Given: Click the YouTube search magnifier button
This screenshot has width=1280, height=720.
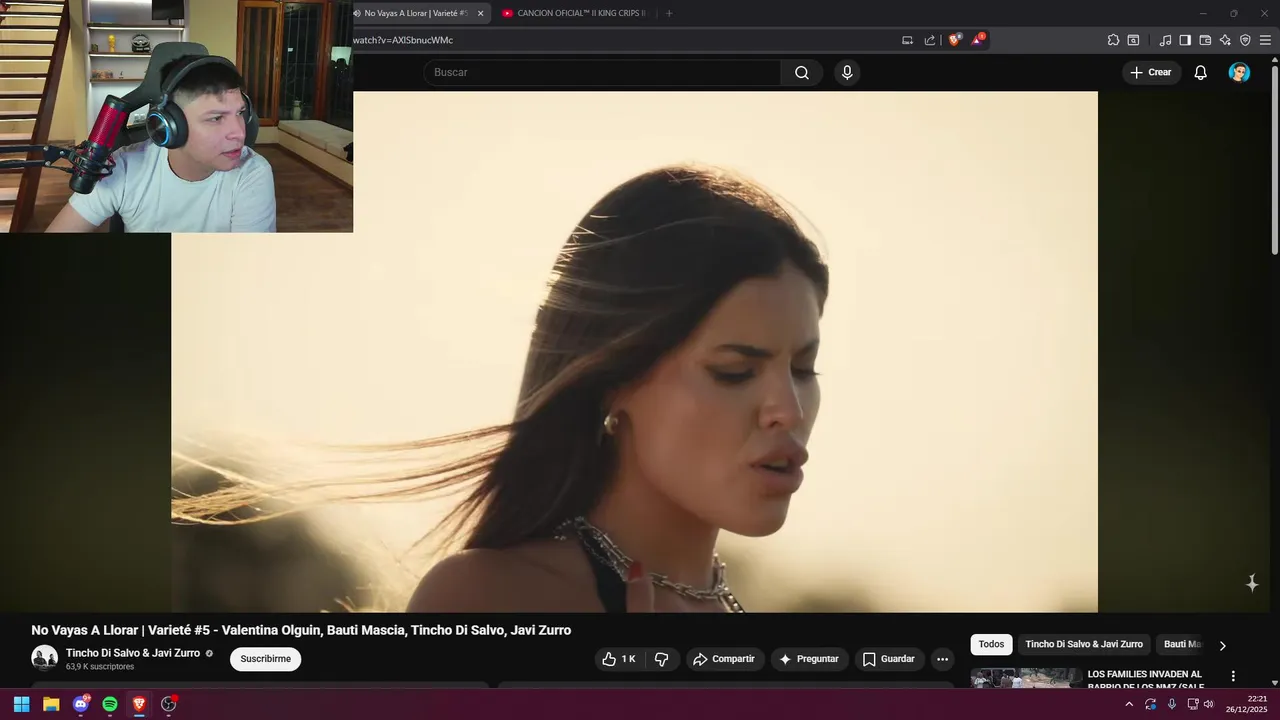Looking at the screenshot, I should (x=802, y=72).
